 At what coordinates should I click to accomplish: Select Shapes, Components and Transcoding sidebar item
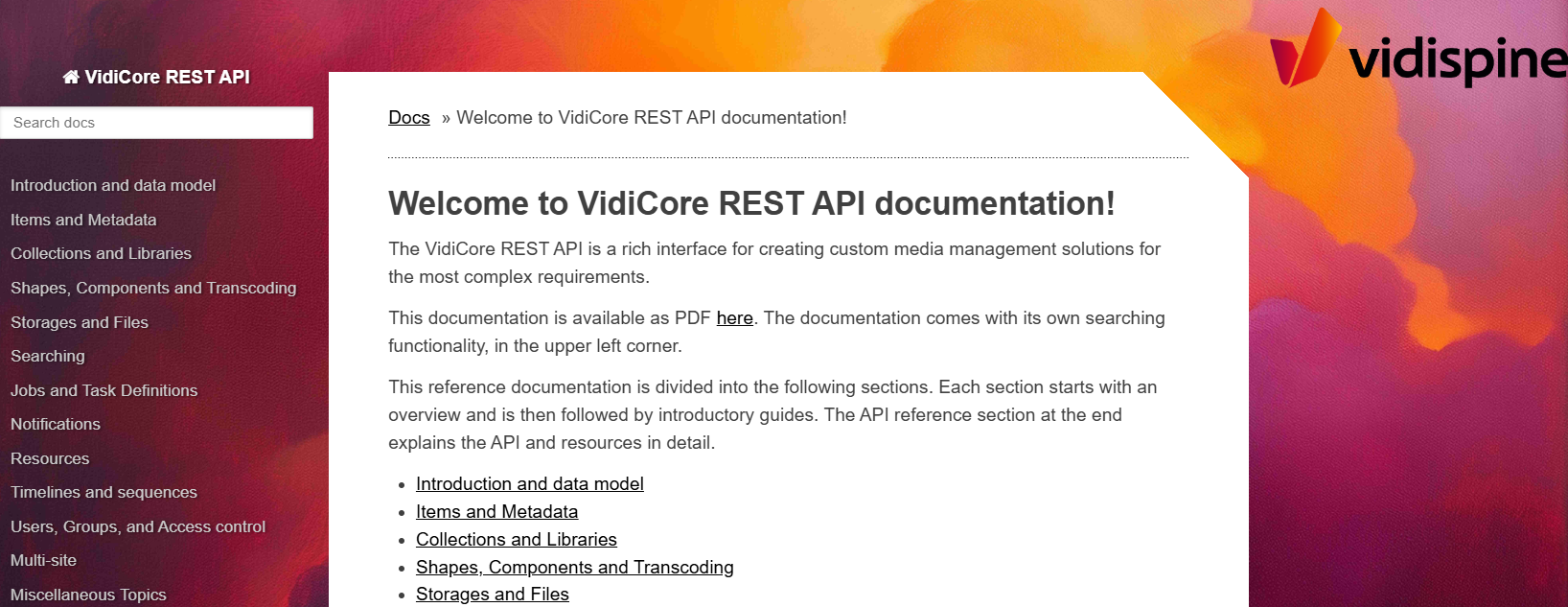[x=153, y=288]
